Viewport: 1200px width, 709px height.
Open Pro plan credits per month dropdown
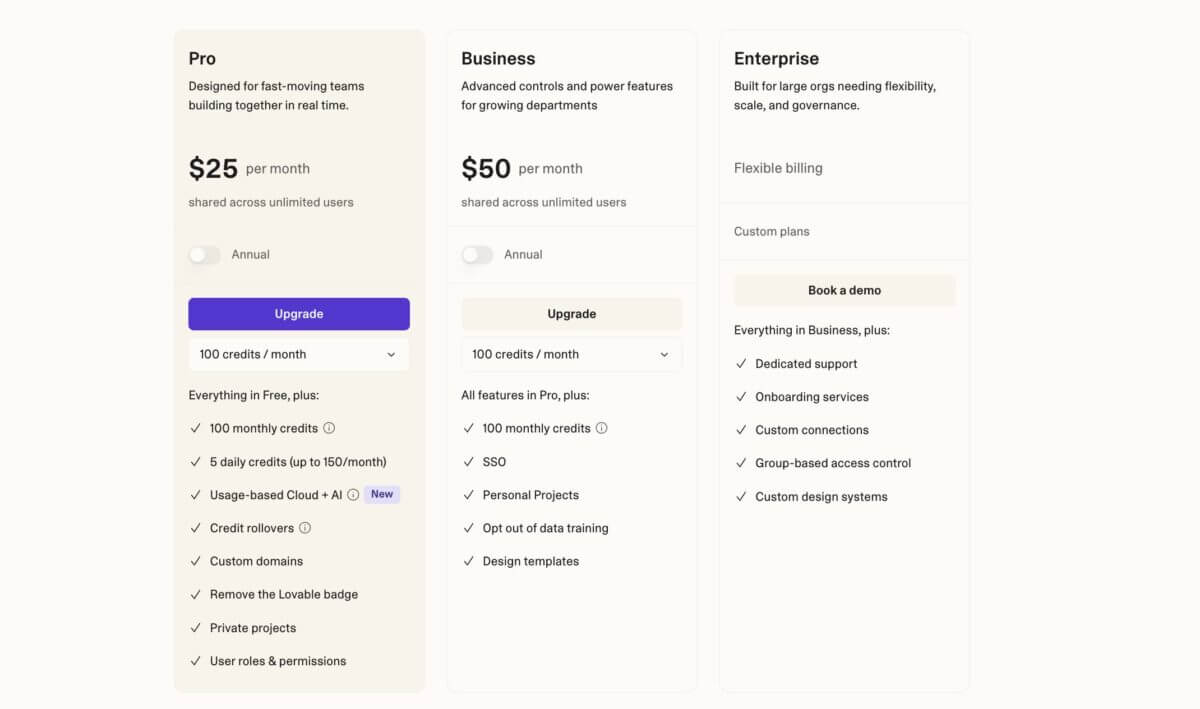click(x=298, y=354)
